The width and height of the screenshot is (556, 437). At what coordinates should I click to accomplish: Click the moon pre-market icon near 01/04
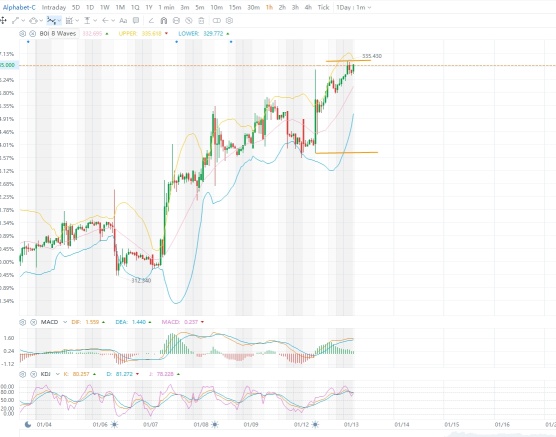click(x=28, y=425)
